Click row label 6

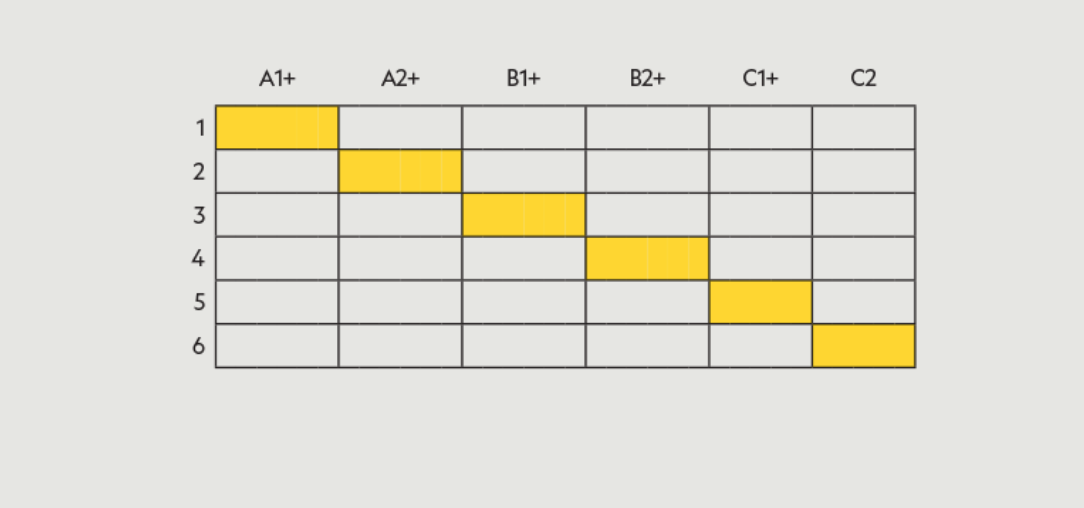point(198,346)
